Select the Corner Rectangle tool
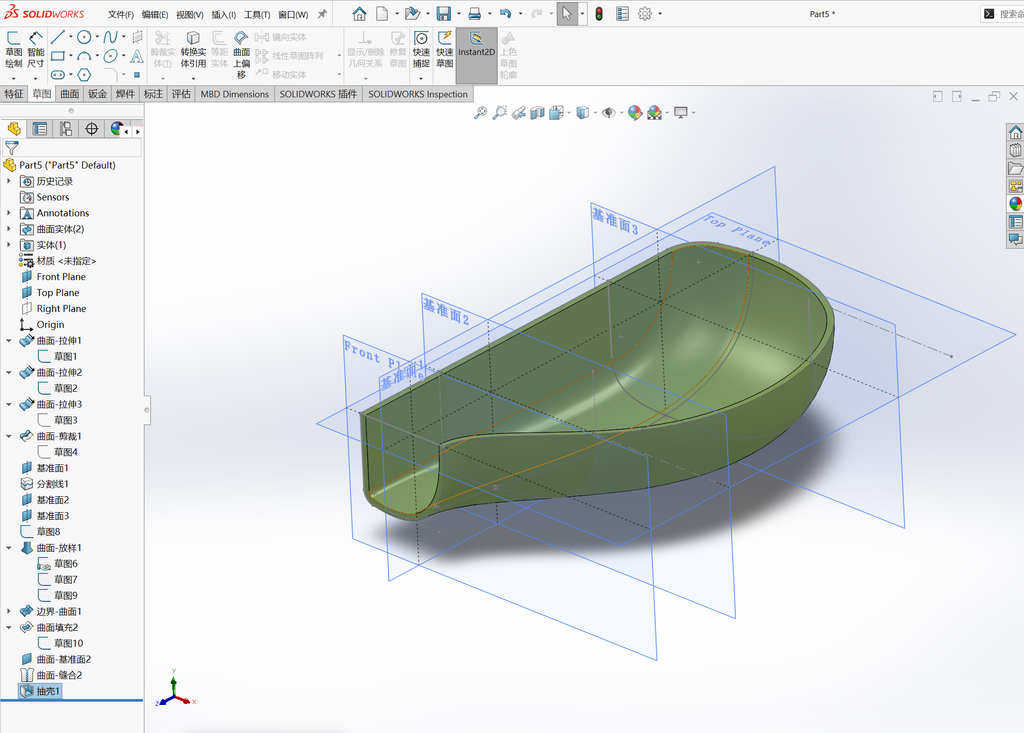The height and width of the screenshot is (733, 1024). [x=57, y=56]
